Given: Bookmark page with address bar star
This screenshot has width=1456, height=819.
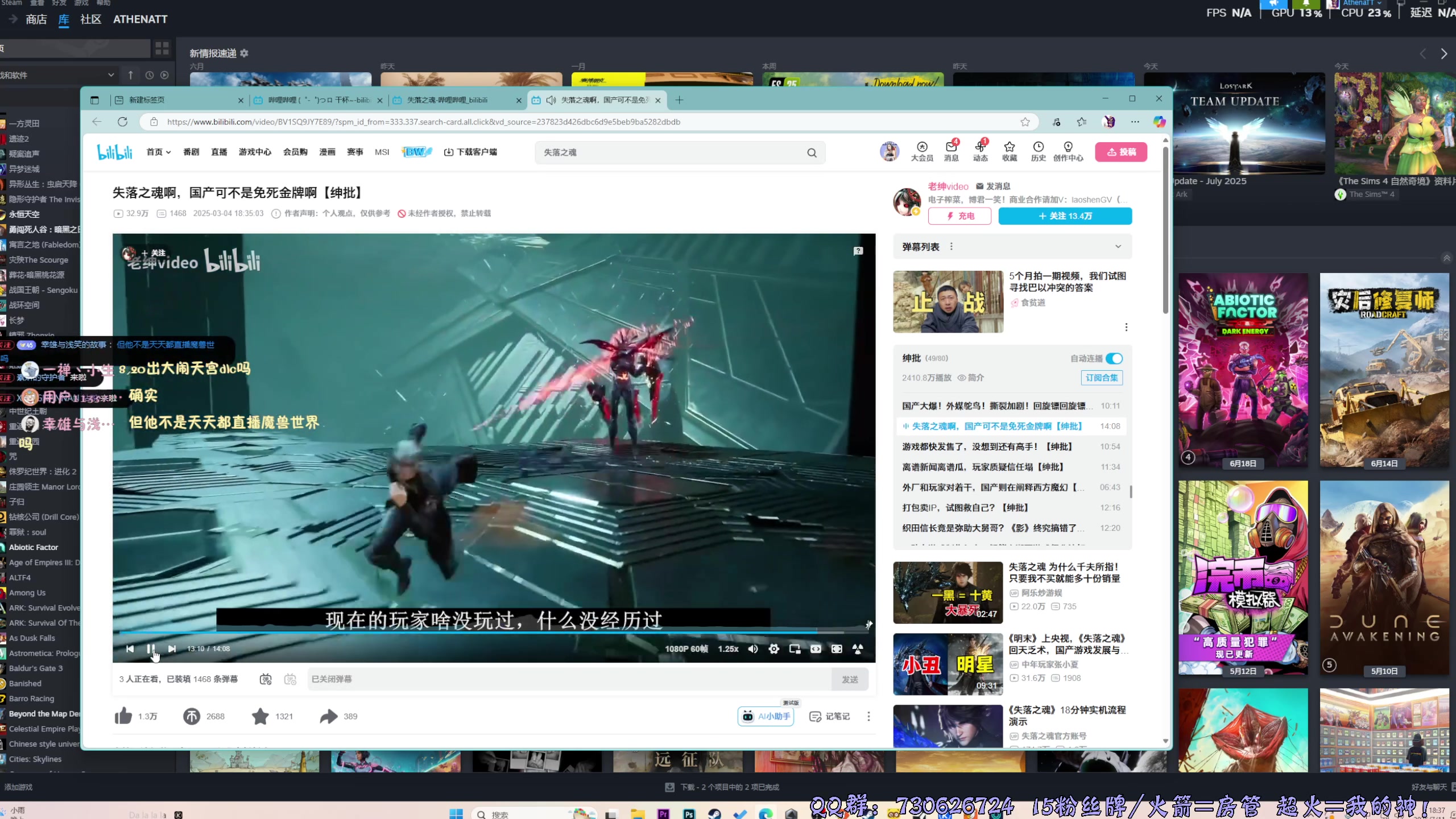Looking at the screenshot, I should 1025,122.
